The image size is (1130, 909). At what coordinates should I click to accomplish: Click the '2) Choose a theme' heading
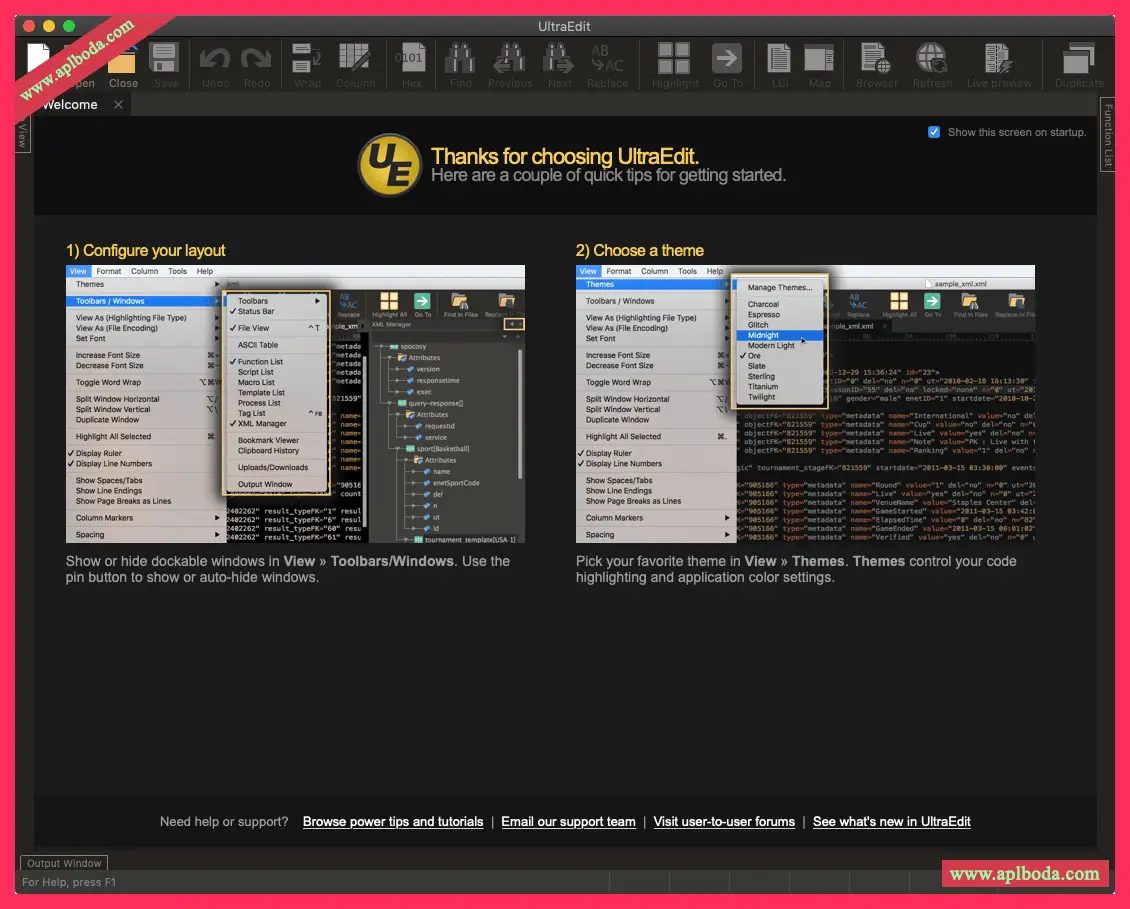640,250
